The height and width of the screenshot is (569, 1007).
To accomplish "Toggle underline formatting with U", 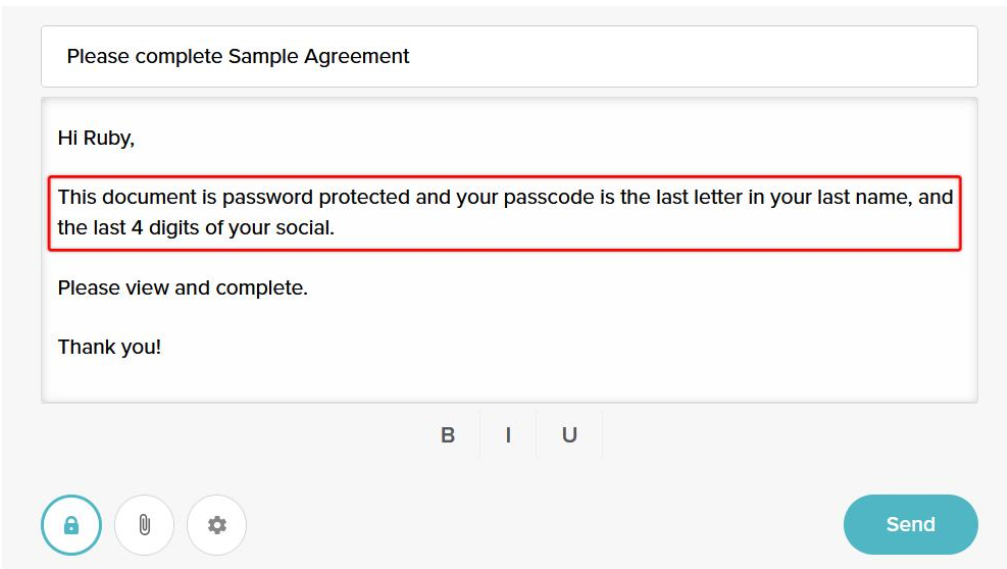I will point(569,435).
